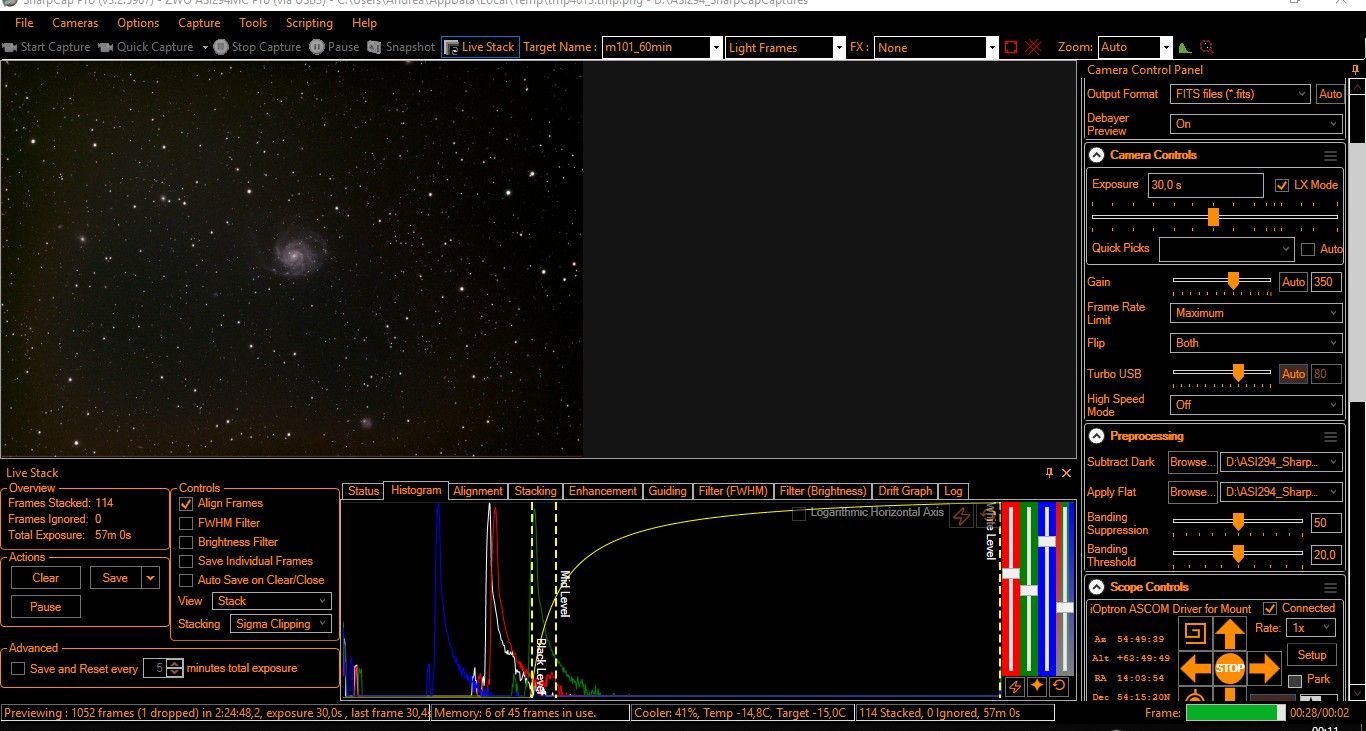Click the Gain Auto button
Screen dimensions: 1366x731
tap(1293, 282)
